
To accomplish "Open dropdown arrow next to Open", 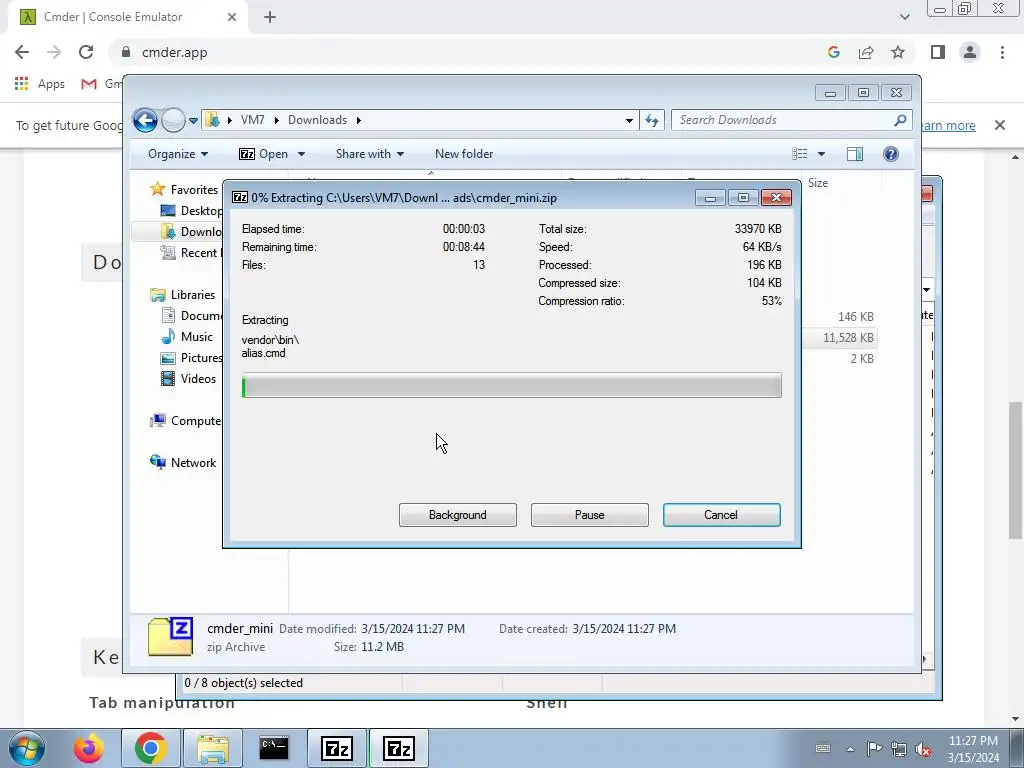I will pos(301,154).
